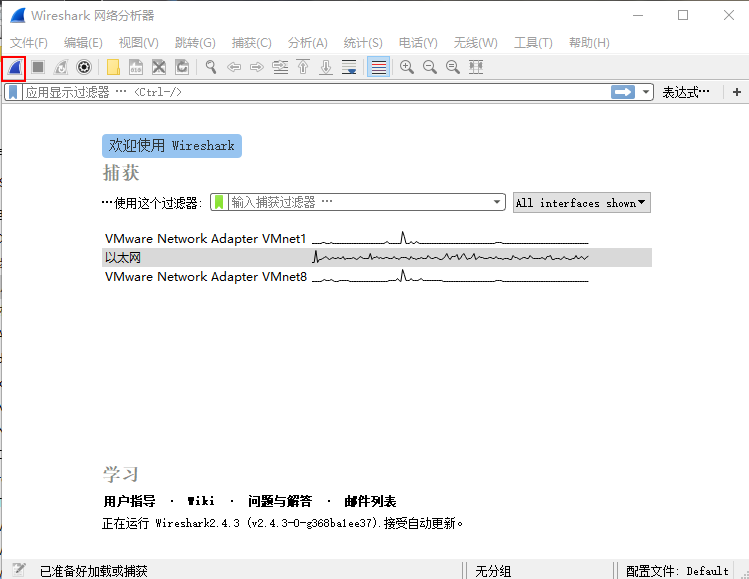This screenshot has height=579, width=749.
Task: Open 帮助(H) menu
Action: click(589, 43)
